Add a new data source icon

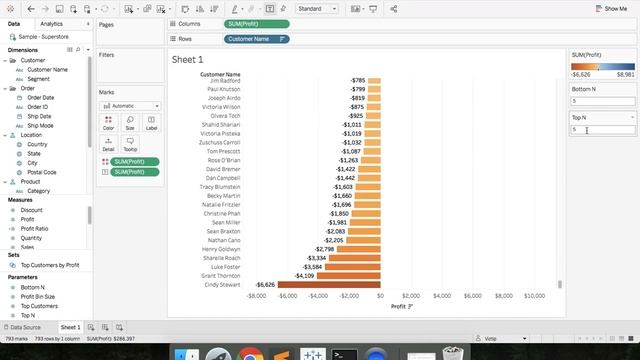[73, 9]
